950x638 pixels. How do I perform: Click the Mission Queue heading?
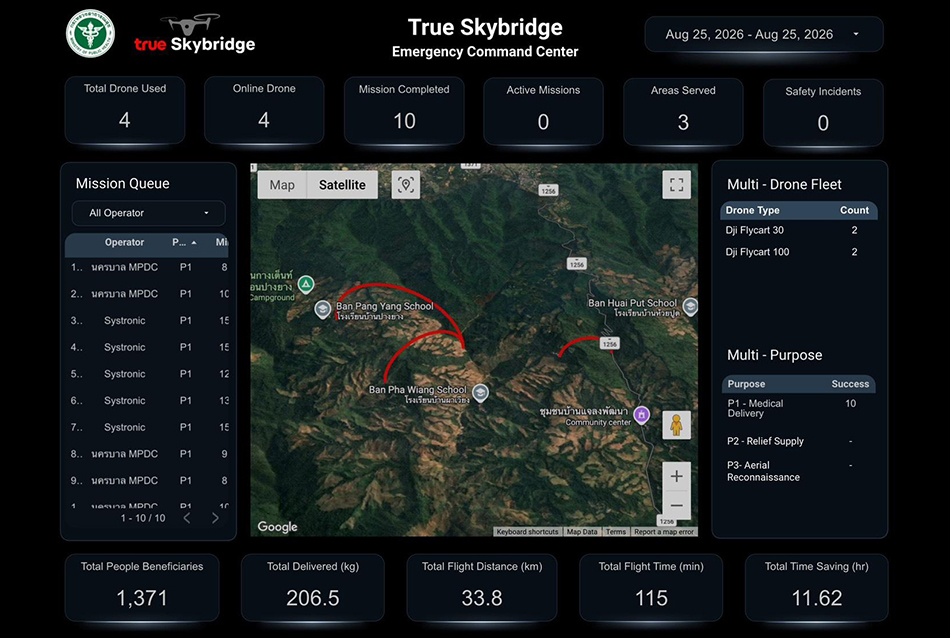[122, 184]
